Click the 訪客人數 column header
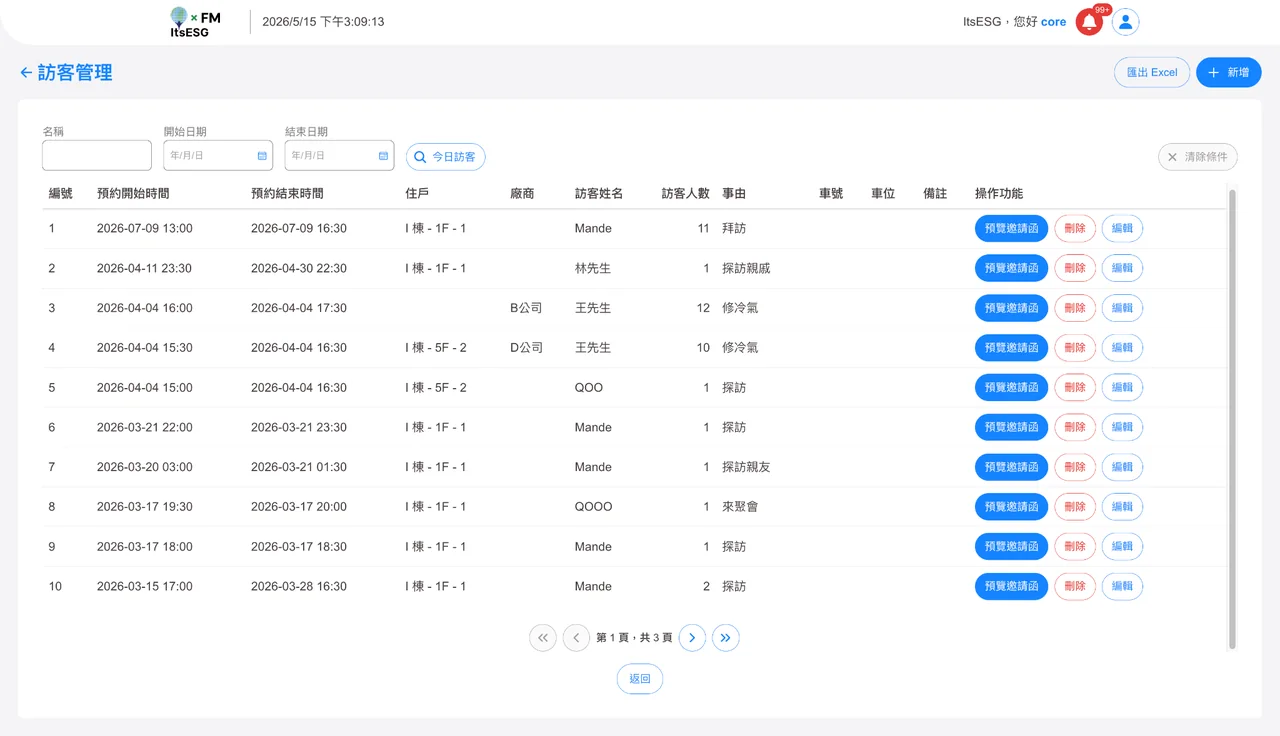The width and height of the screenshot is (1280, 736). (x=686, y=194)
